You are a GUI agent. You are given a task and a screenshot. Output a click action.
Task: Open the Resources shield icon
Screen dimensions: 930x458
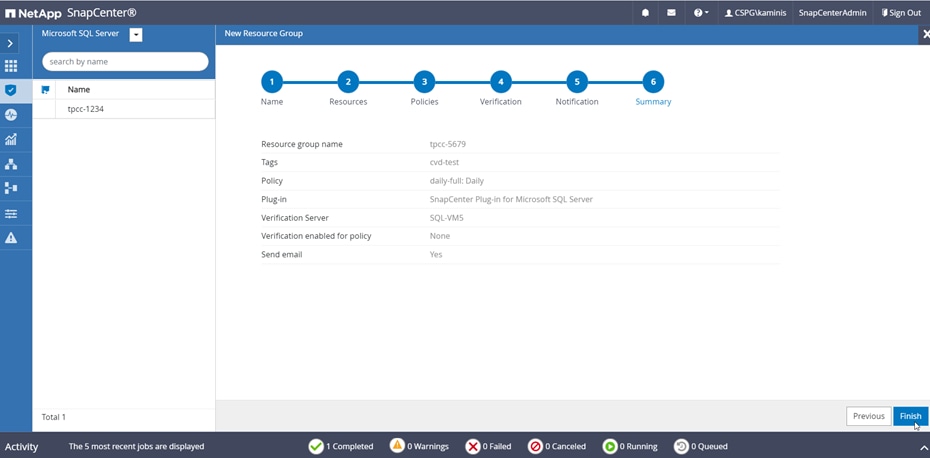pos(11,90)
